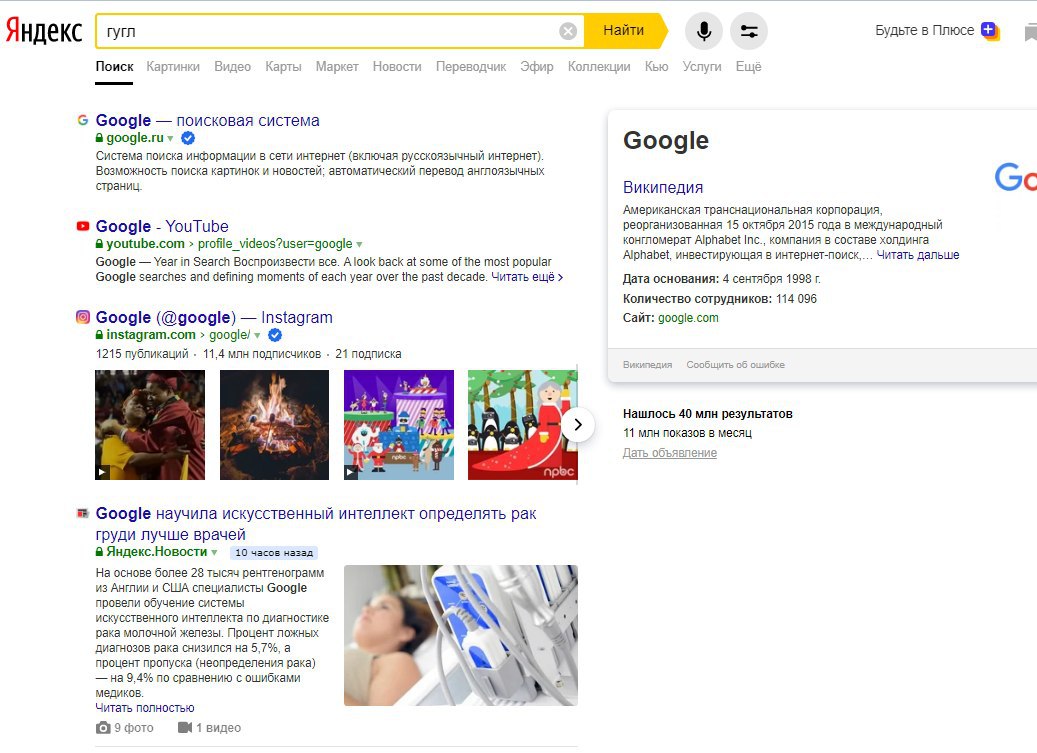This screenshot has width=1037, height=753.
Task: Start voice search with microphone icon
Action: [x=704, y=31]
